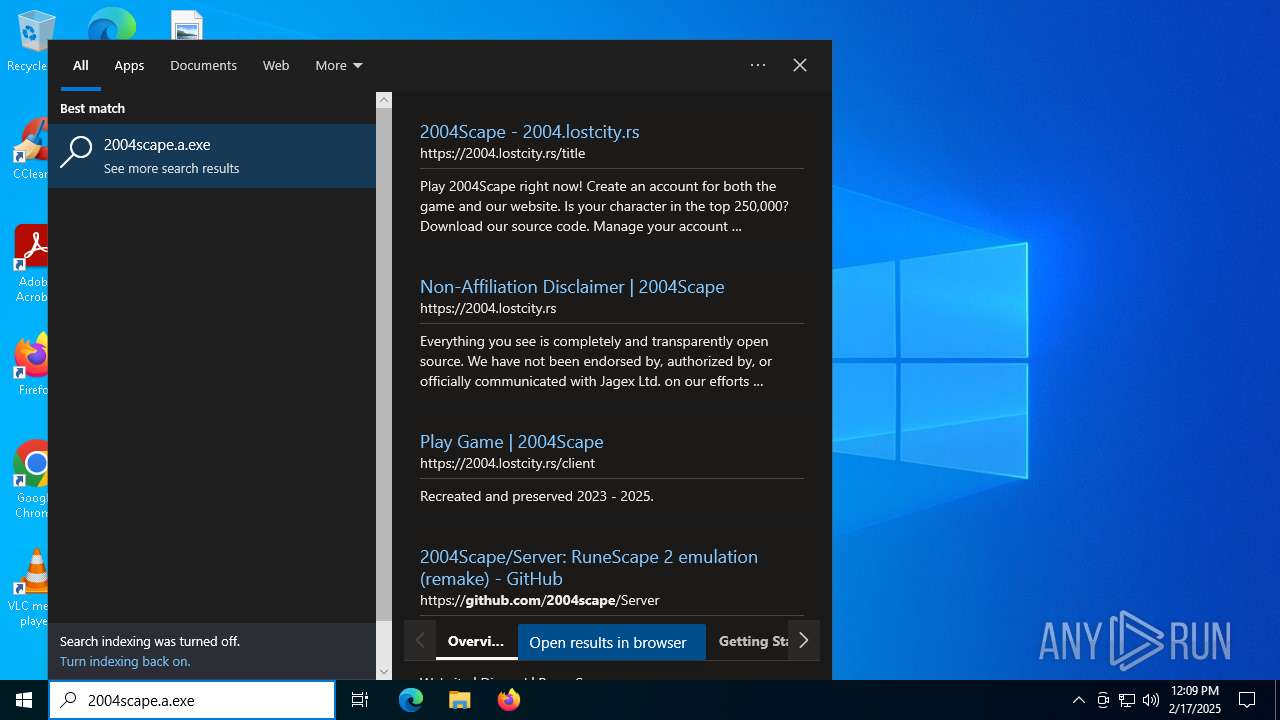Select the Recycle Bin desktop icon
The height and width of the screenshot is (720, 1280).
point(30,41)
